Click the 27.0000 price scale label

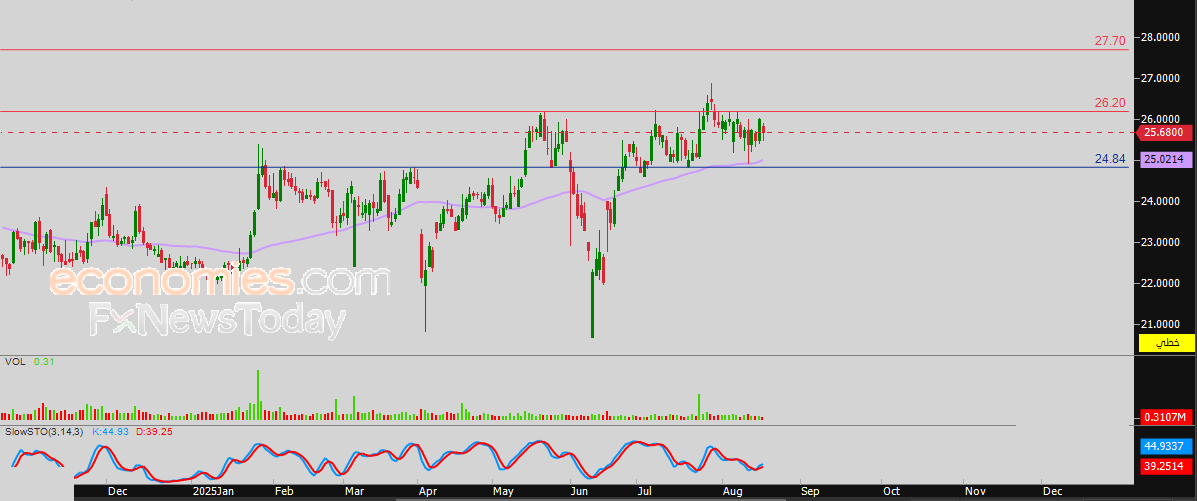(x=1162, y=78)
